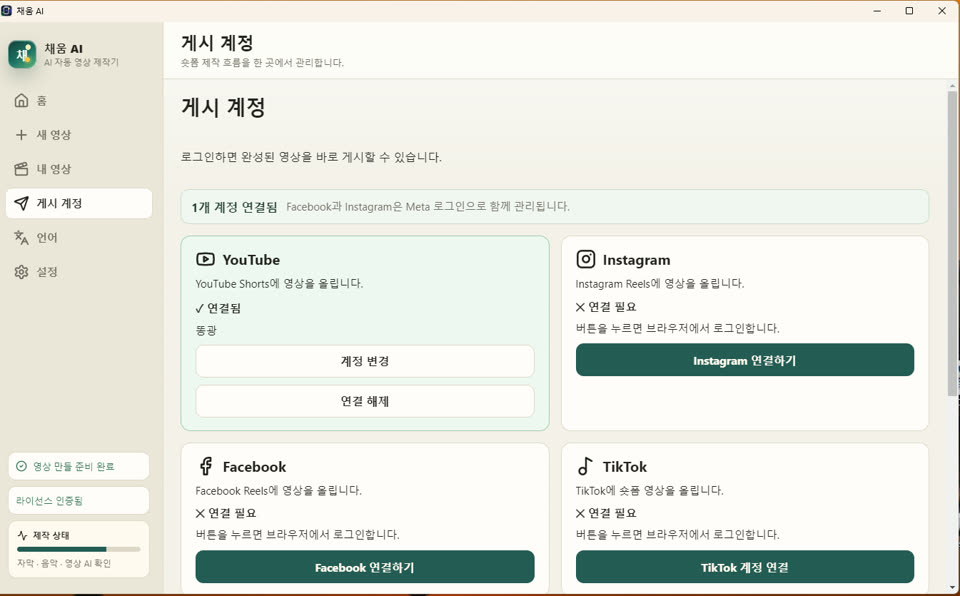This screenshot has width=960, height=596.
Task: Click the YouTube play icon on card
Action: point(205,259)
